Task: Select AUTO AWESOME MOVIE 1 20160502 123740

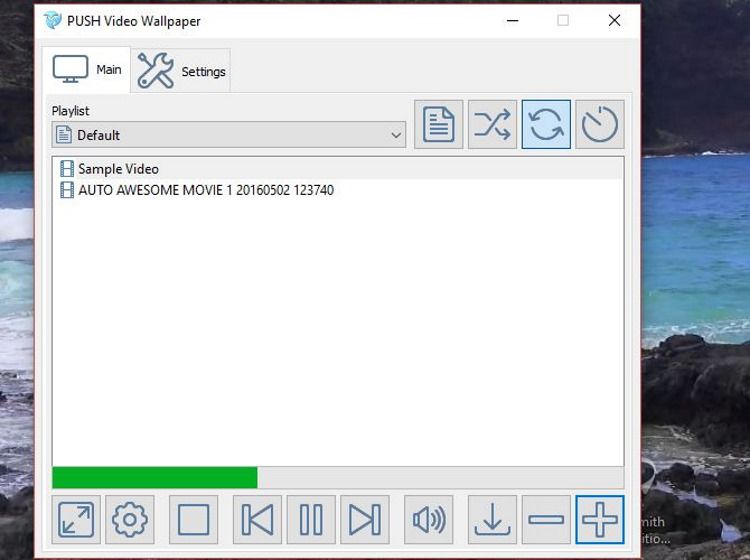Action: 338,190
